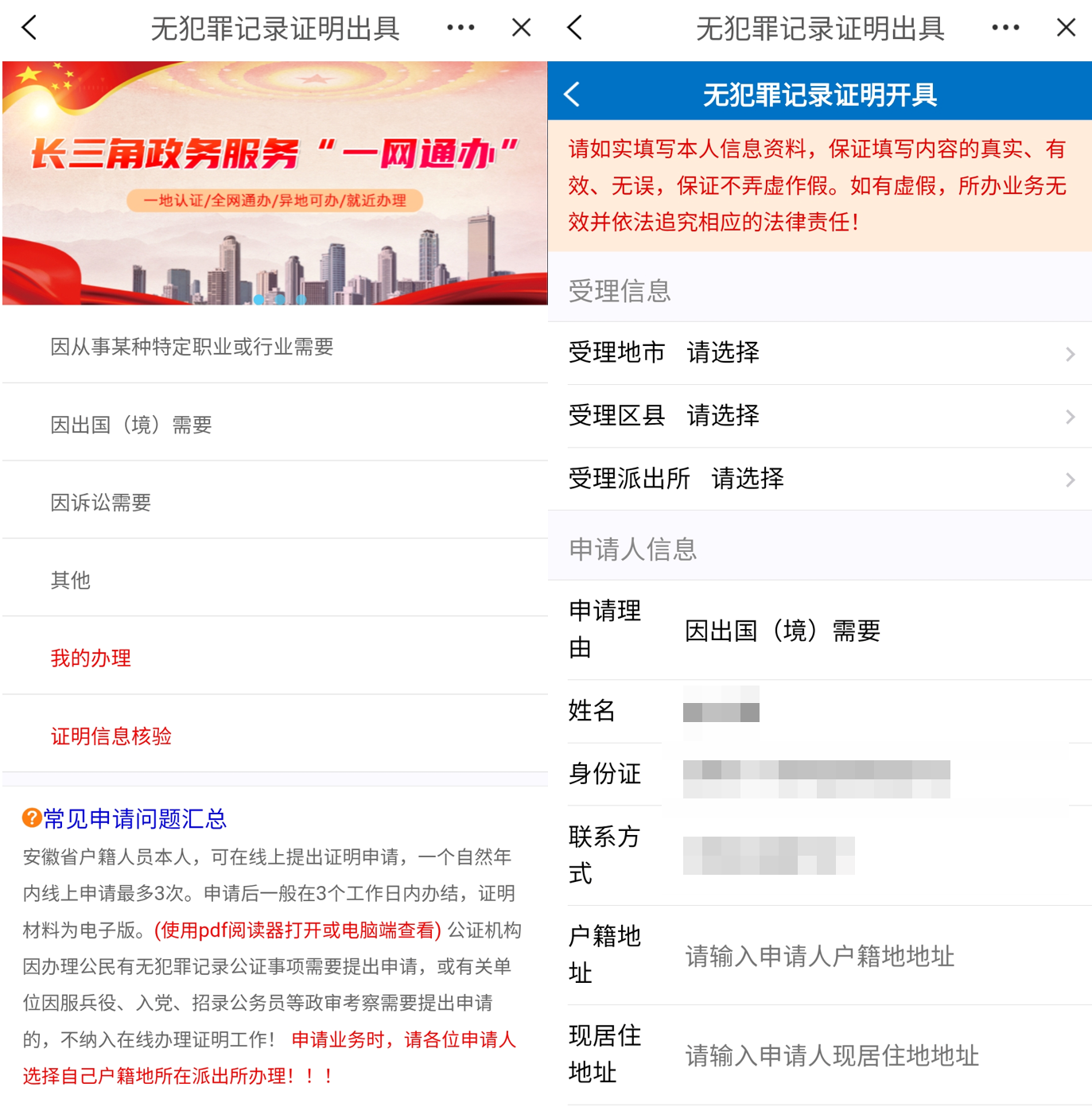The height and width of the screenshot is (1107, 1092).
Task: Tap back arrow in right panel top header
Action: pos(575,28)
